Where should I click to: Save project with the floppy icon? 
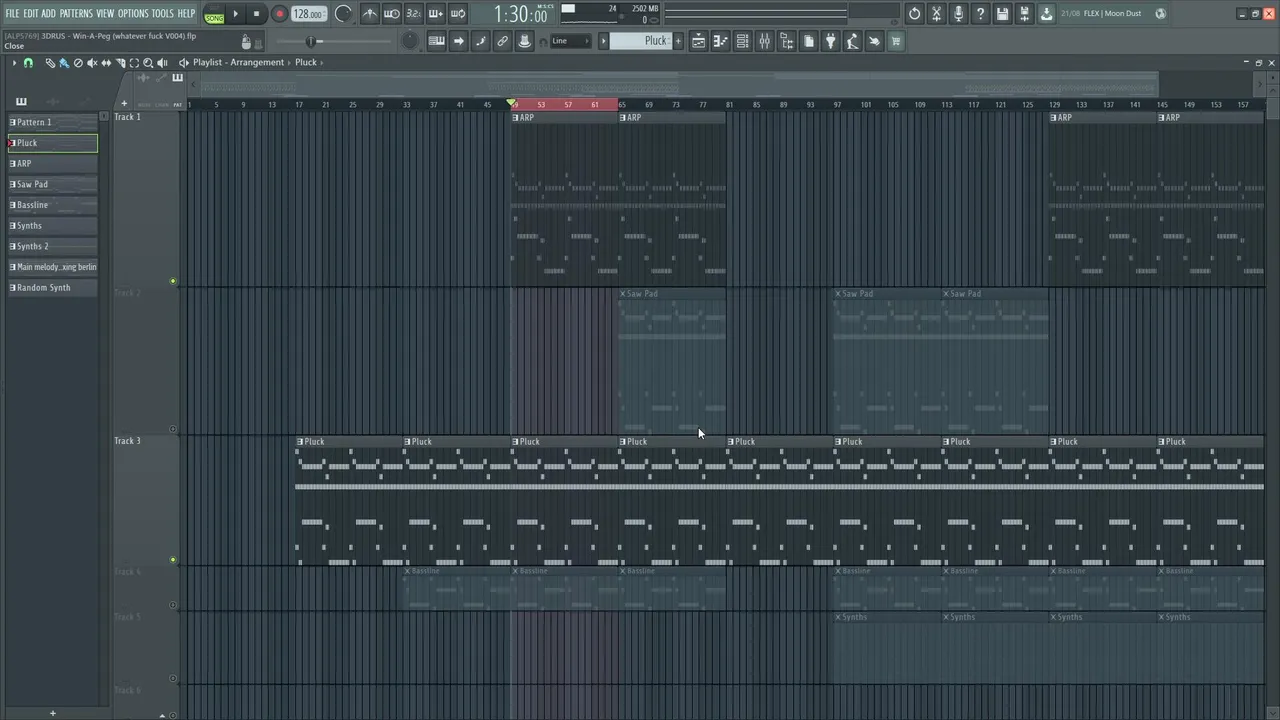tap(1002, 14)
